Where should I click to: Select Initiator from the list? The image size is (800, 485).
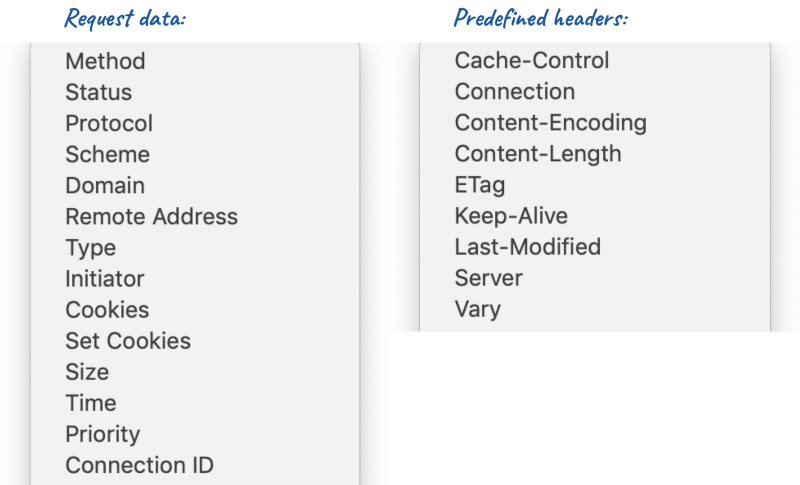pyautogui.click(x=195, y=279)
